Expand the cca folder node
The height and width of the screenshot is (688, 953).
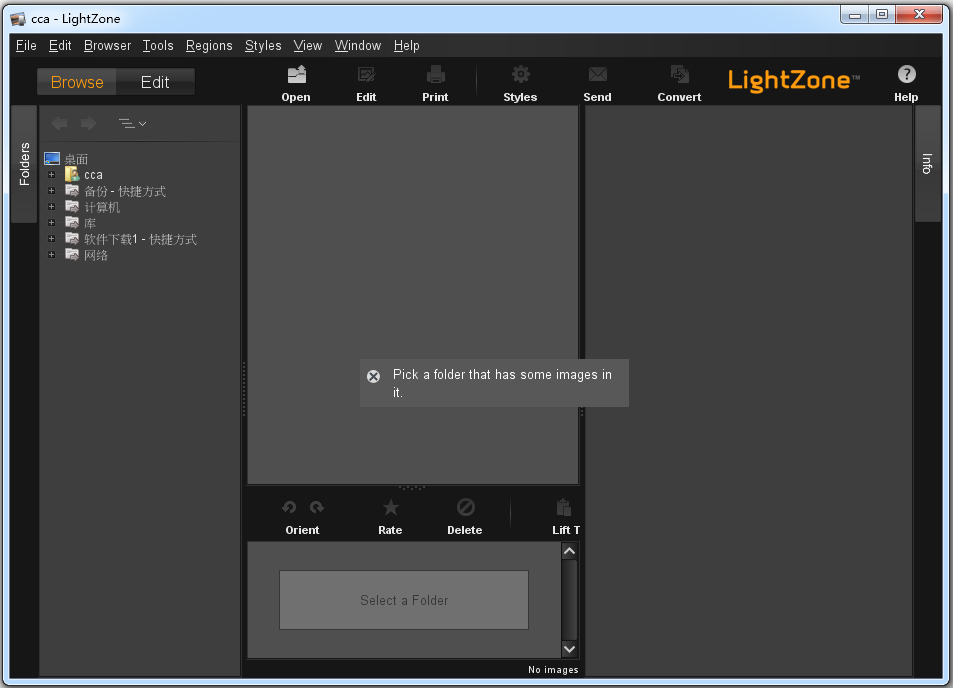pyautogui.click(x=52, y=175)
